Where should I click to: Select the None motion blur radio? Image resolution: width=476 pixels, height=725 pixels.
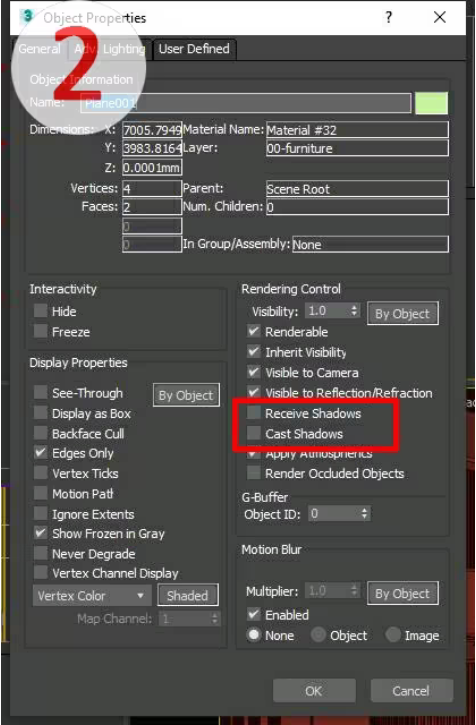(253, 635)
